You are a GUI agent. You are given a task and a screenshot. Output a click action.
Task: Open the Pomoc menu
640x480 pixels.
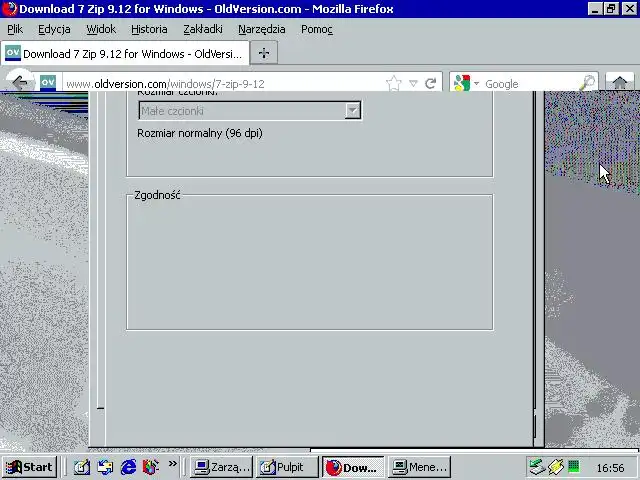pos(316,29)
